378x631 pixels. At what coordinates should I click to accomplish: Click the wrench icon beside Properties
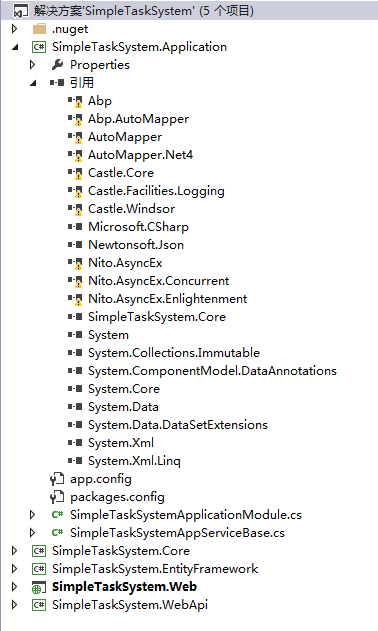58,65
